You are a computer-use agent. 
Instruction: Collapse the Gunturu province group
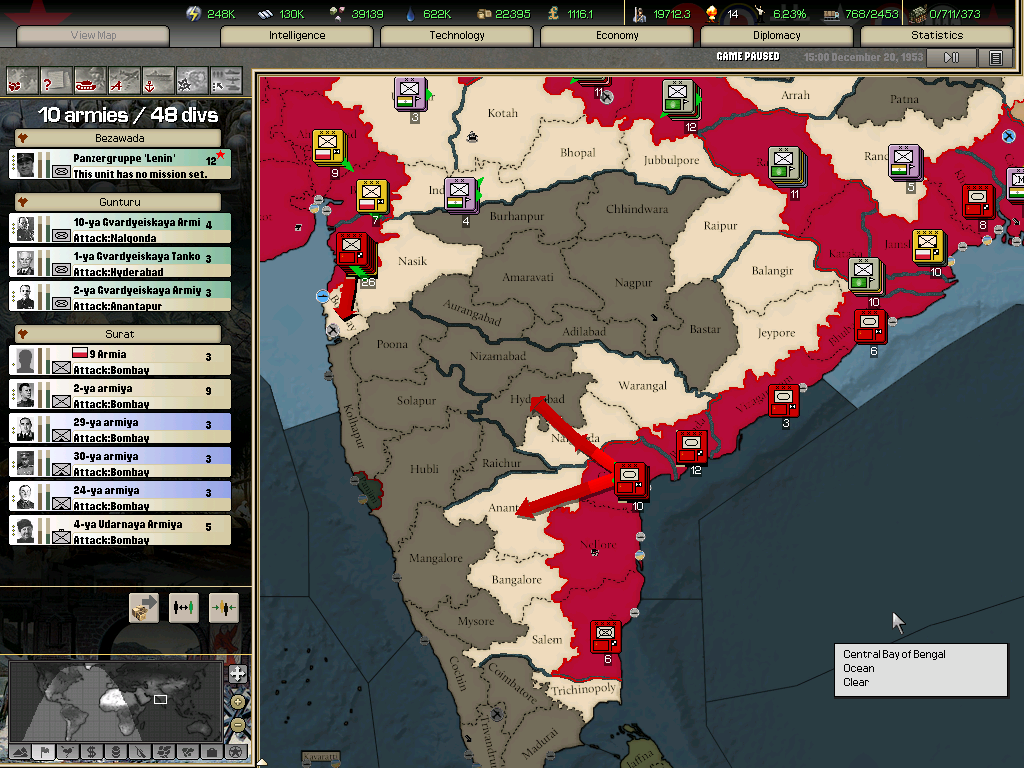pyautogui.click(x=22, y=201)
